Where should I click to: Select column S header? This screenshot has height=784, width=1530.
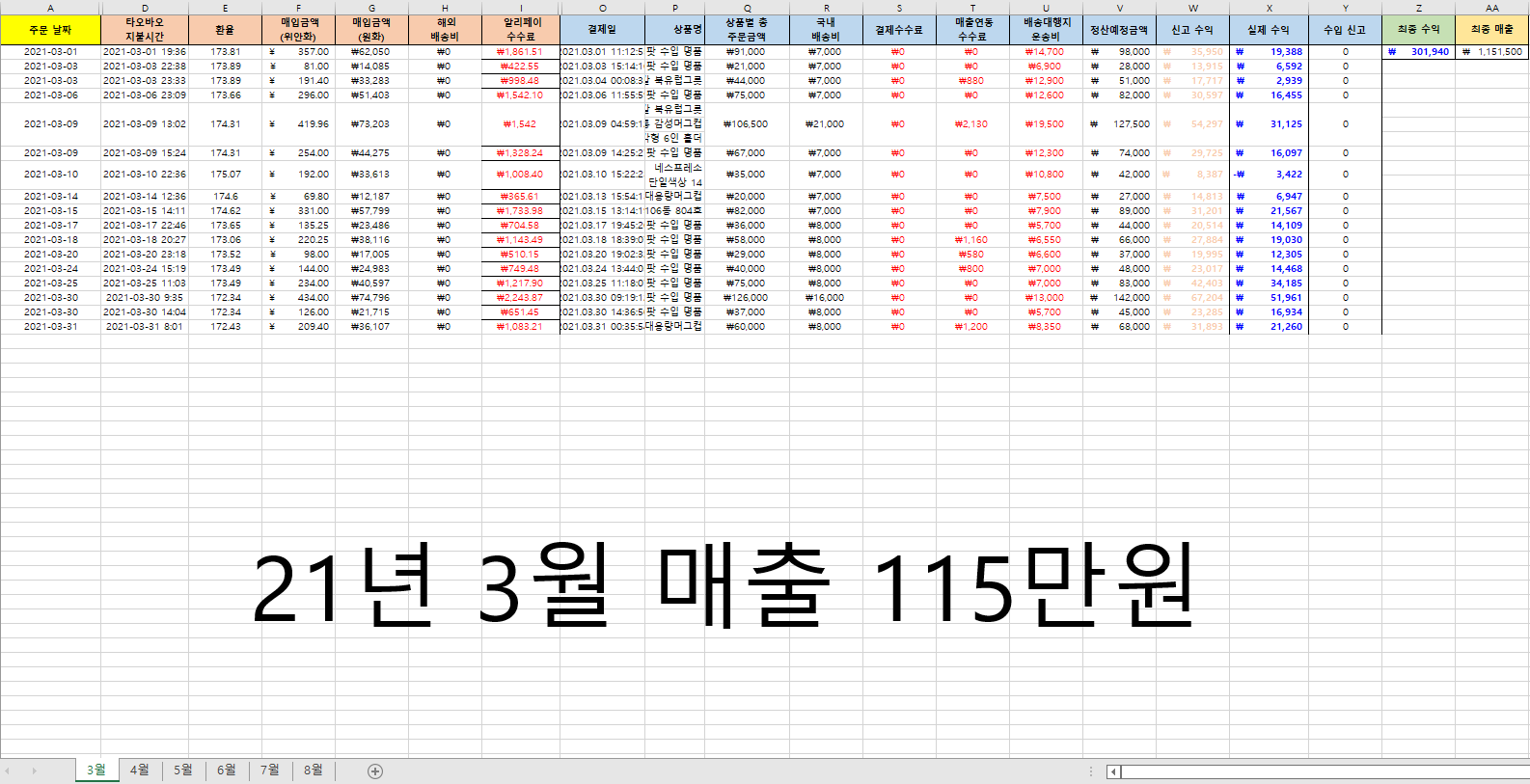tap(899, 8)
